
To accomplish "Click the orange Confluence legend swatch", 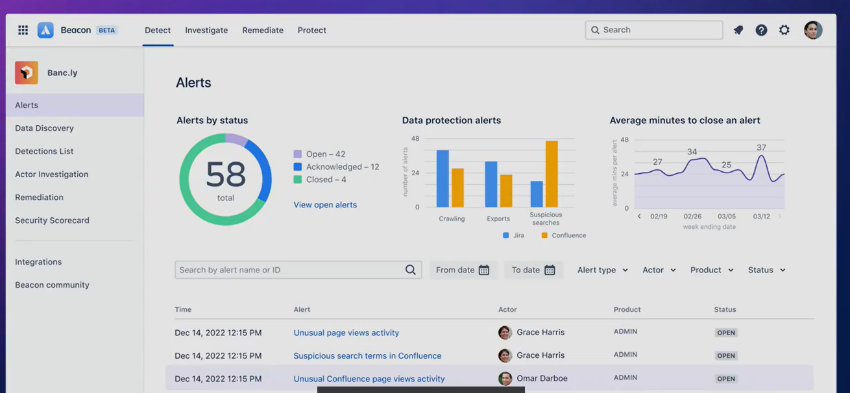I will [544, 235].
